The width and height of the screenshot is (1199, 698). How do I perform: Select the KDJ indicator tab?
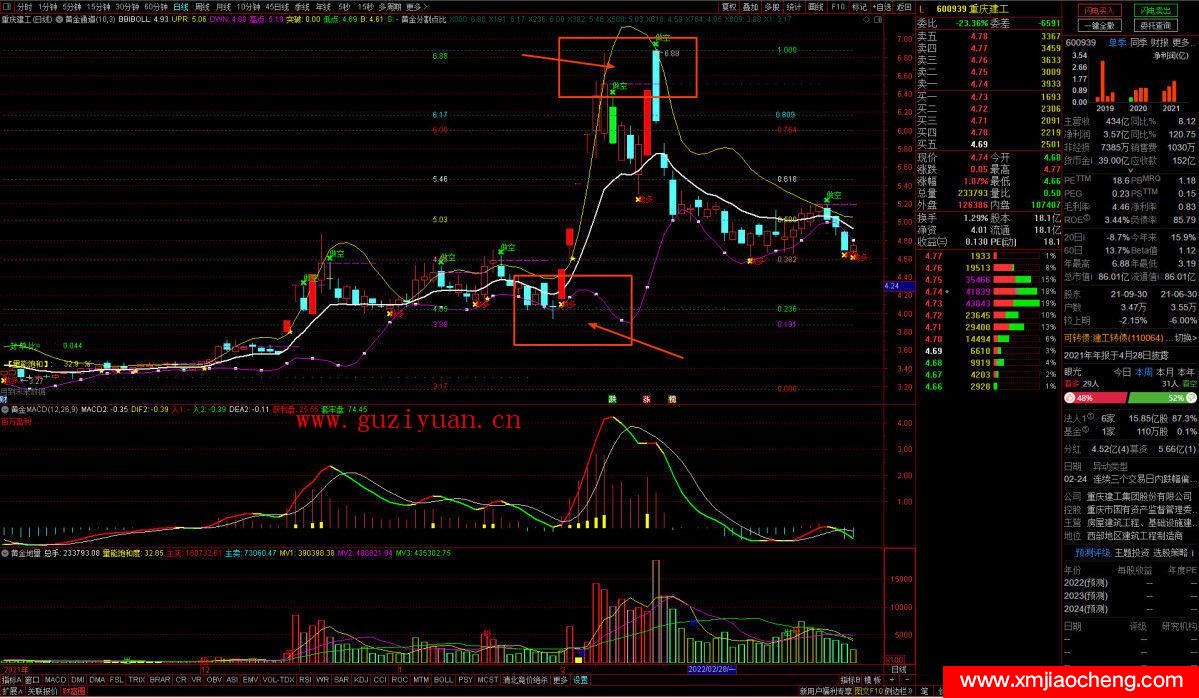pos(361,680)
